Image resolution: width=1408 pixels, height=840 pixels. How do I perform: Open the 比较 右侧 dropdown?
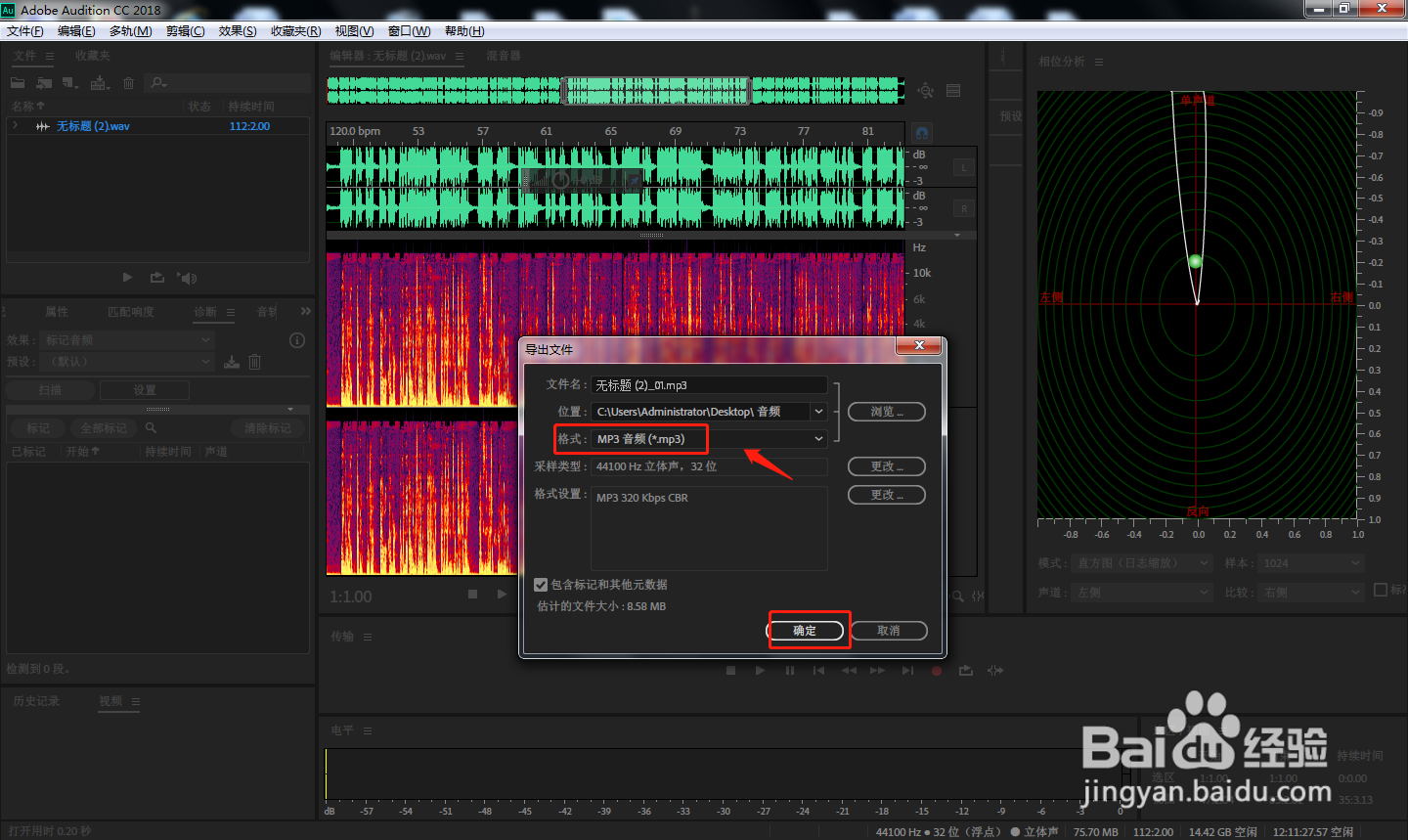point(1310,593)
